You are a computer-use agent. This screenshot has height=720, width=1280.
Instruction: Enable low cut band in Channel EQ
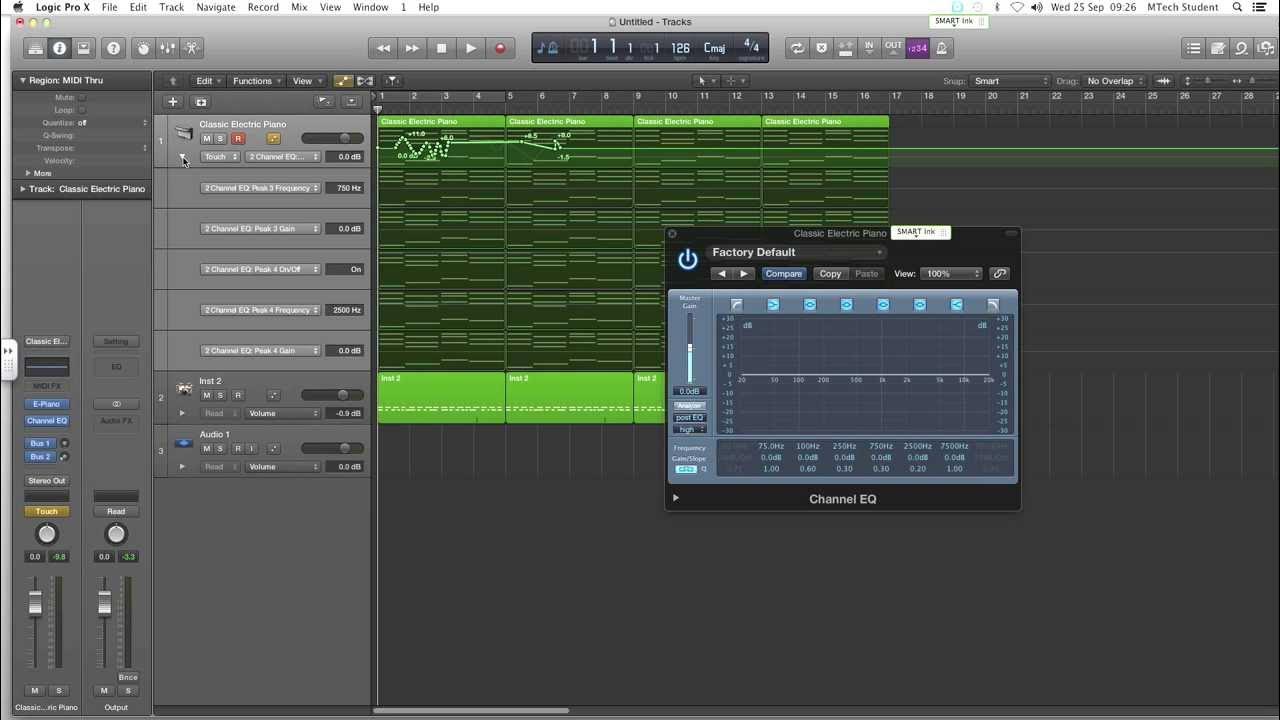coord(737,304)
